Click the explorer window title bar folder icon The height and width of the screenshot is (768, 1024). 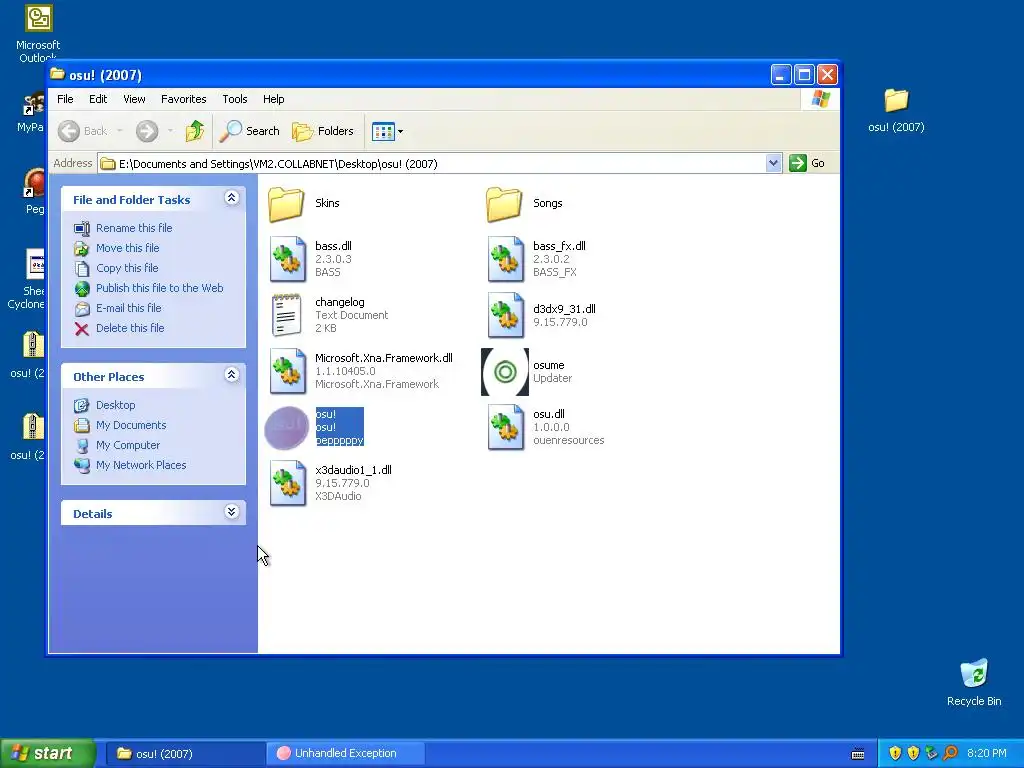point(57,74)
